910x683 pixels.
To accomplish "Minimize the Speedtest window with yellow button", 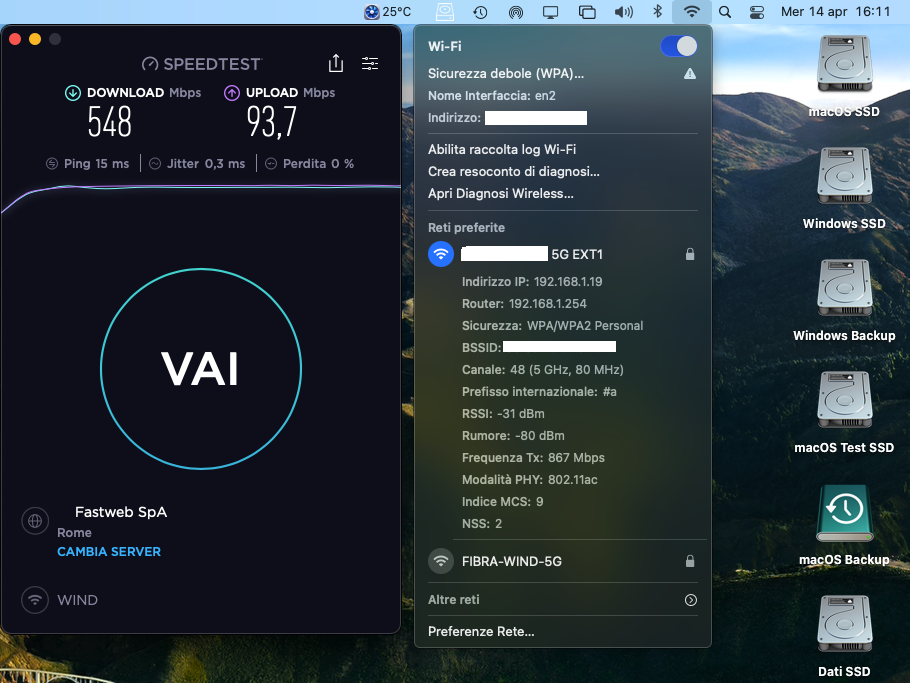I will pyautogui.click(x=35, y=39).
